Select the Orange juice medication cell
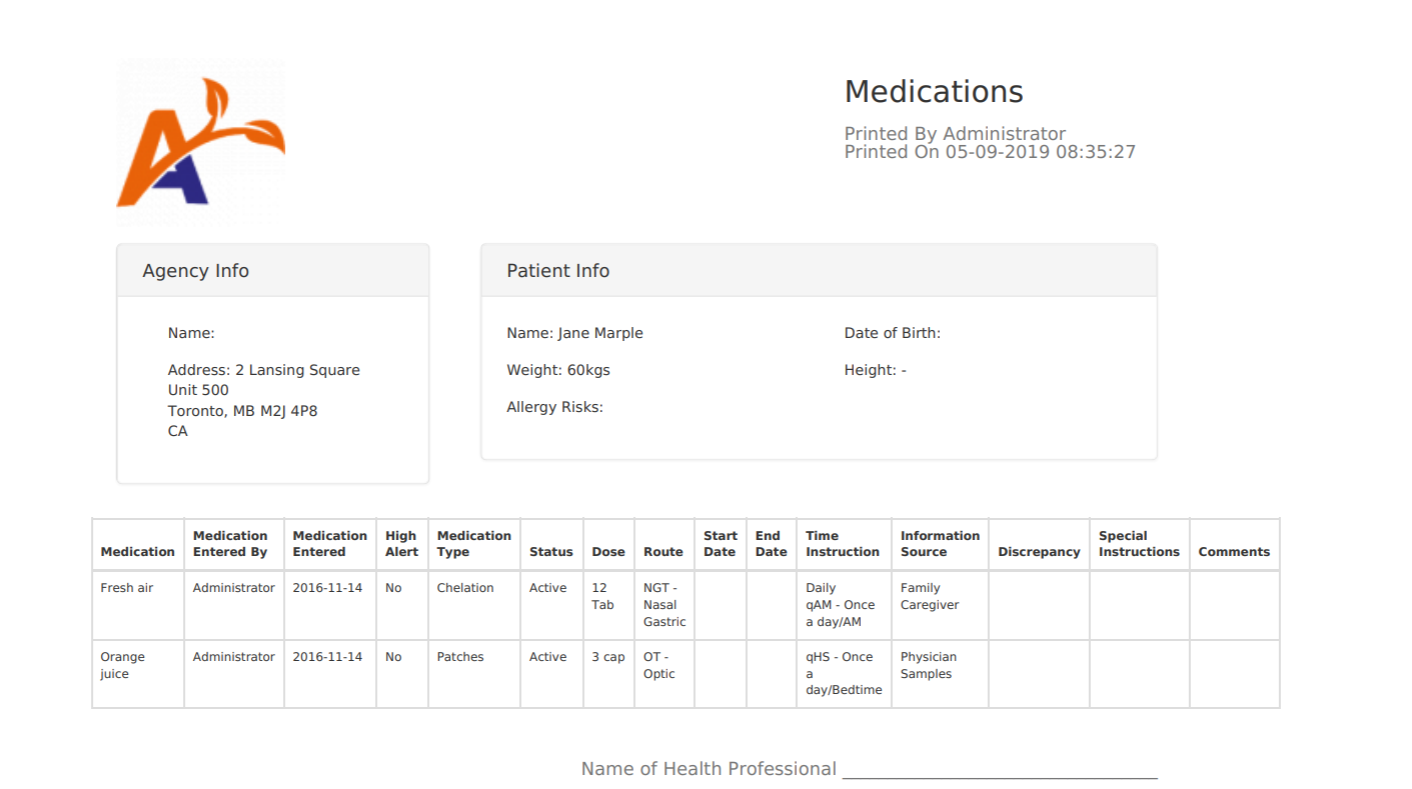Image resolution: width=1412 pixels, height=789 pixels. click(122, 665)
